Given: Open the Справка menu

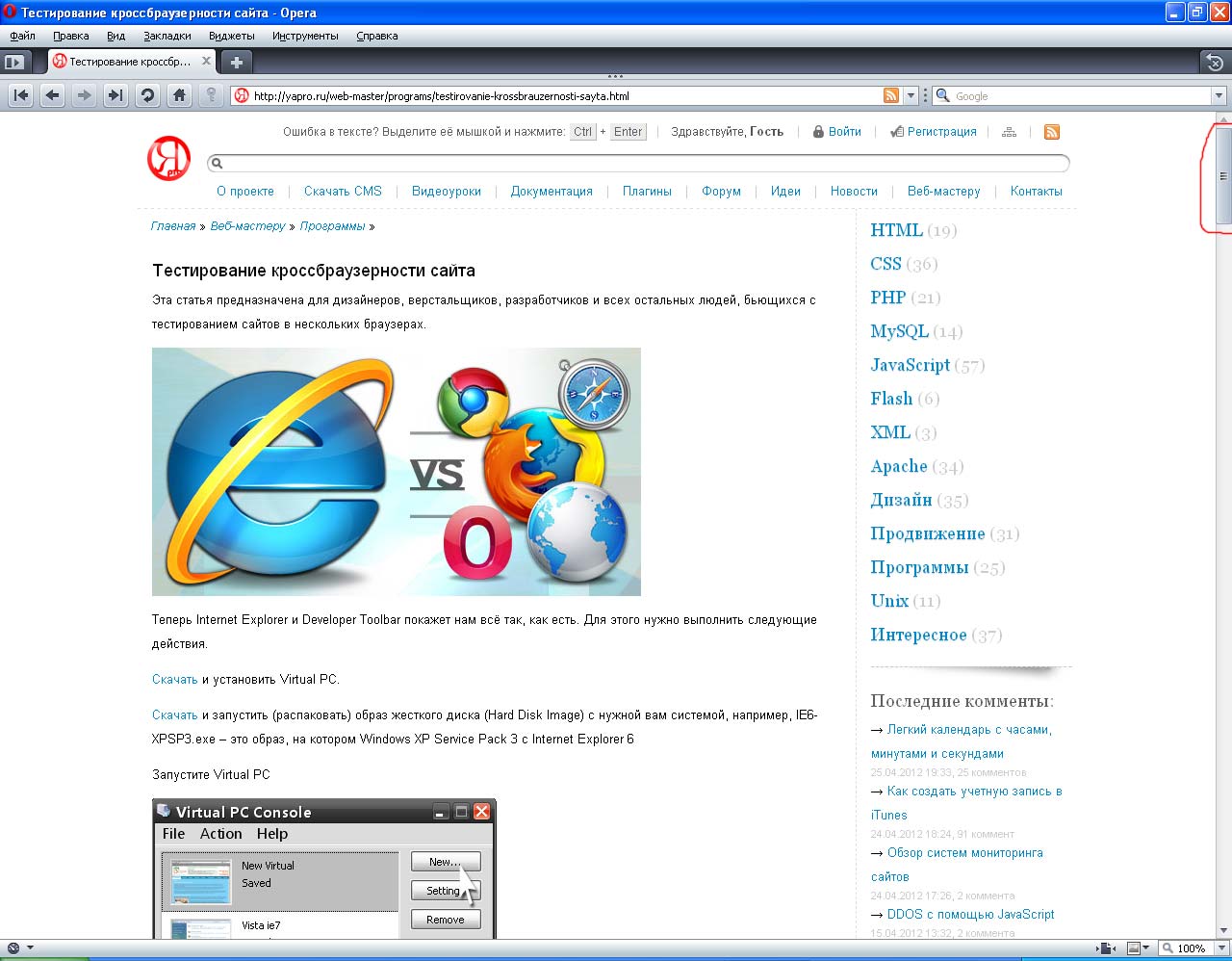Looking at the screenshot, I should (377, 36).
